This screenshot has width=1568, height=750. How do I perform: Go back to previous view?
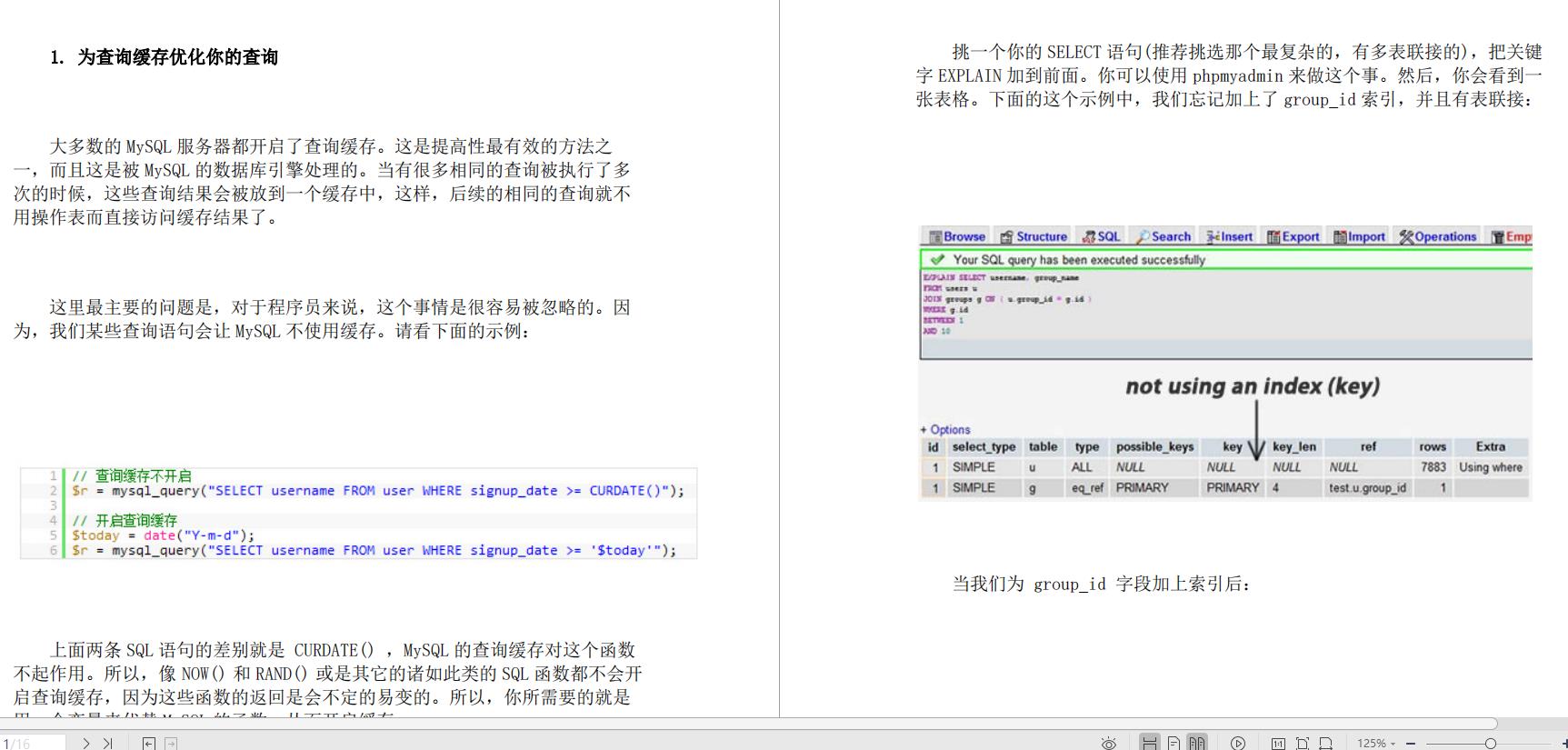149,743
